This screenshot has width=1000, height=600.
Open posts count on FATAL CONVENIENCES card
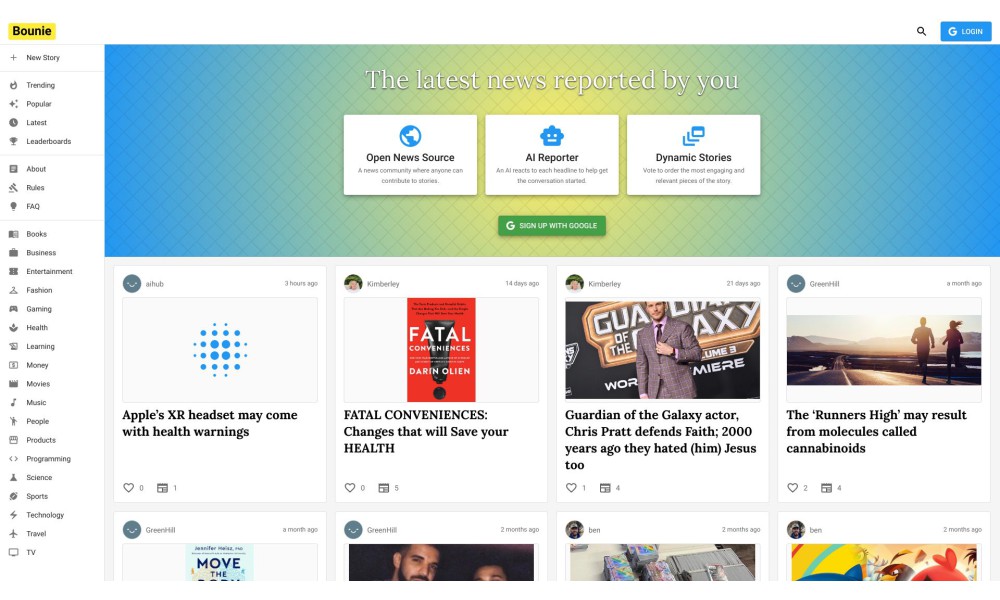click(x=388, y=488)
